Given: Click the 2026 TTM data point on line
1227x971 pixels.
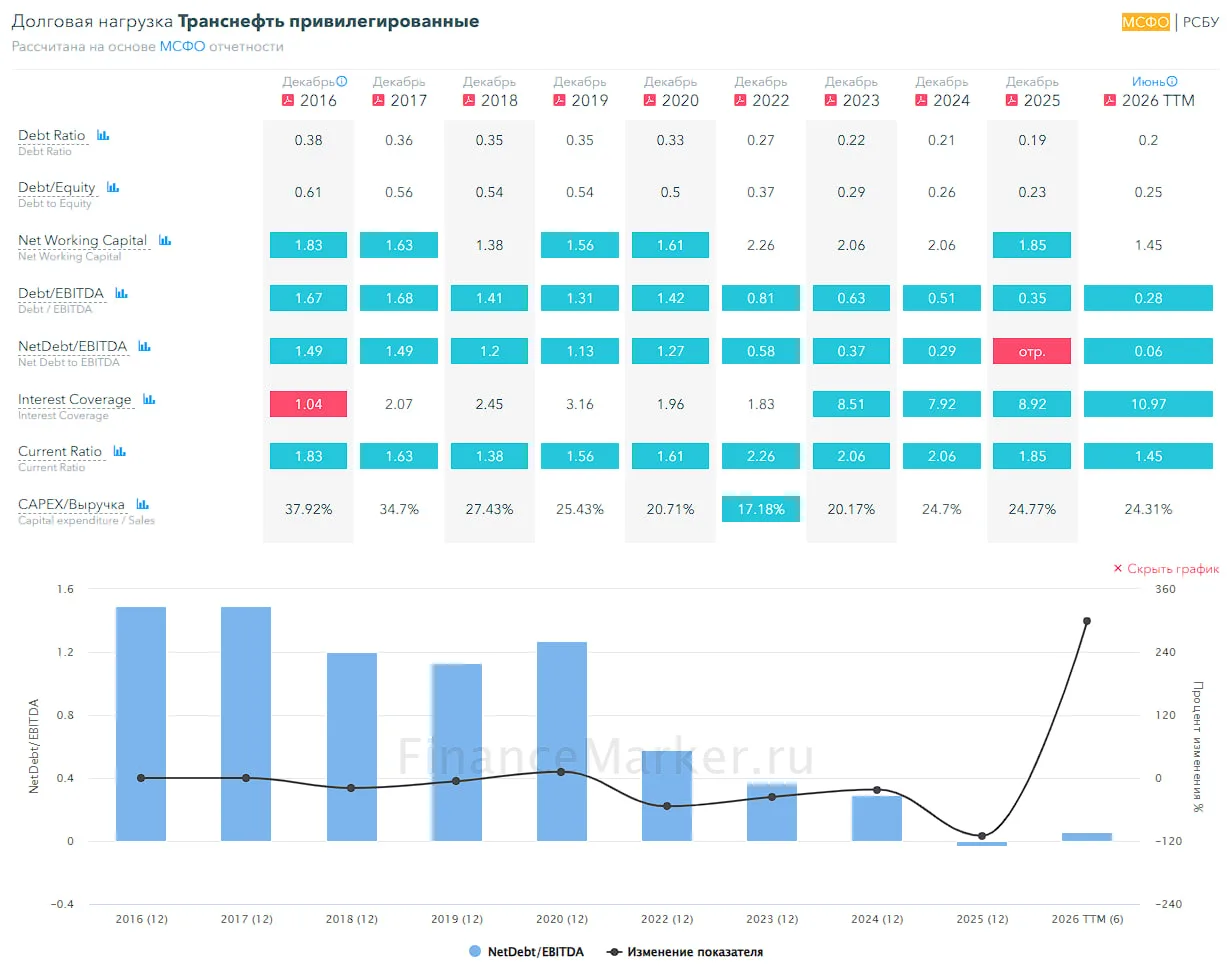Looking at the screenshot, I should [x=1087, y=621].
